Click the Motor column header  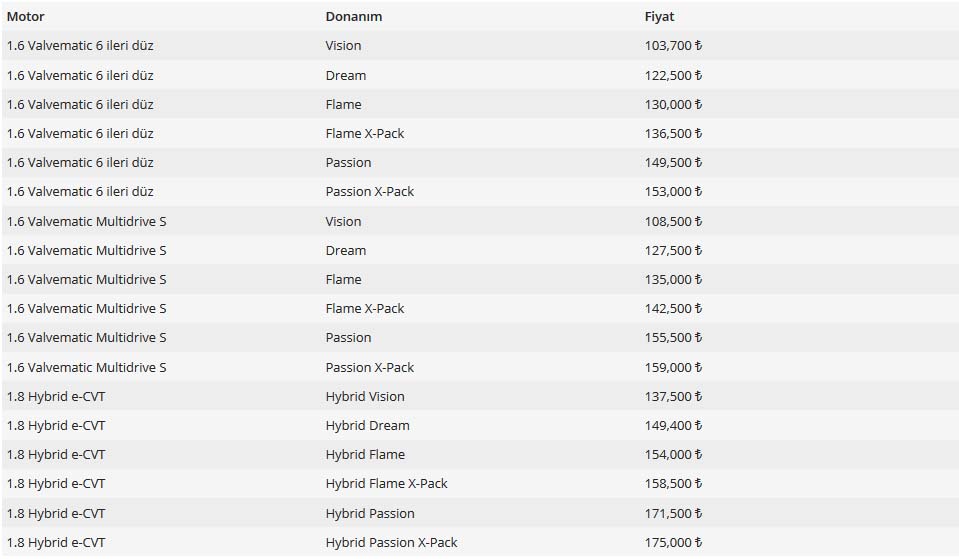[26, 17]
